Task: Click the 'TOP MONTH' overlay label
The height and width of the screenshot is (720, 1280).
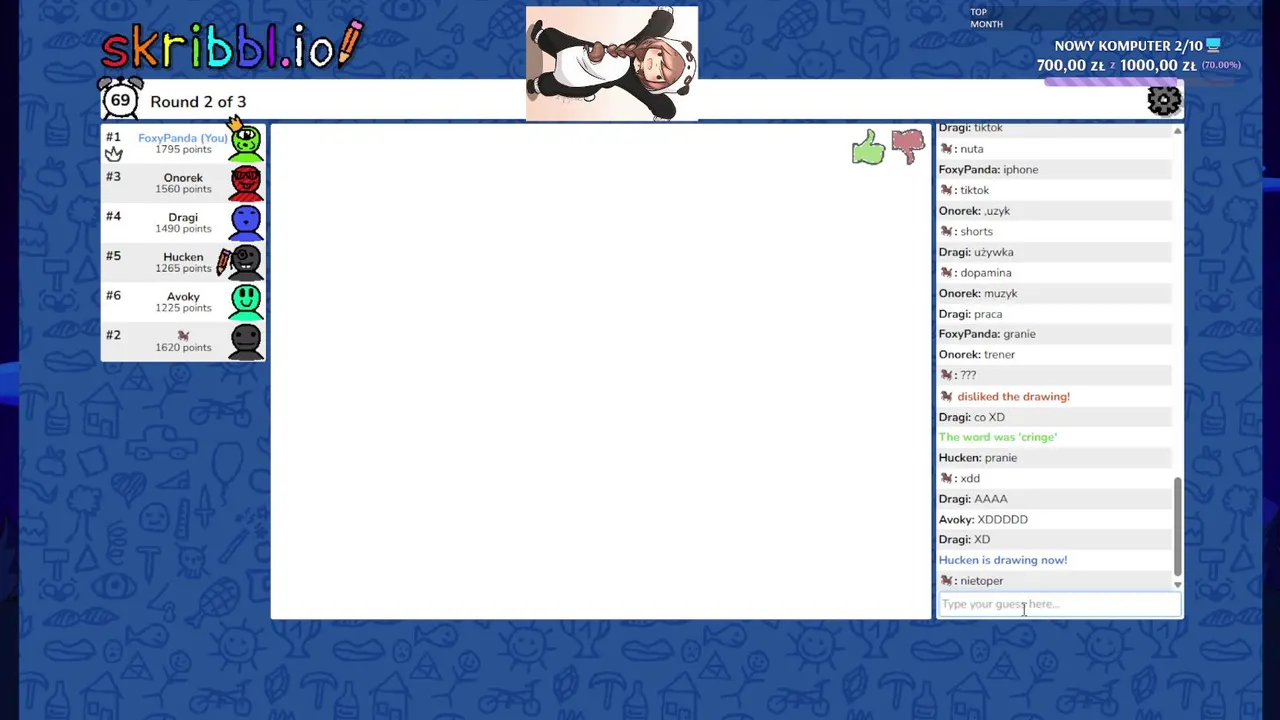Action: coord(986,18)
